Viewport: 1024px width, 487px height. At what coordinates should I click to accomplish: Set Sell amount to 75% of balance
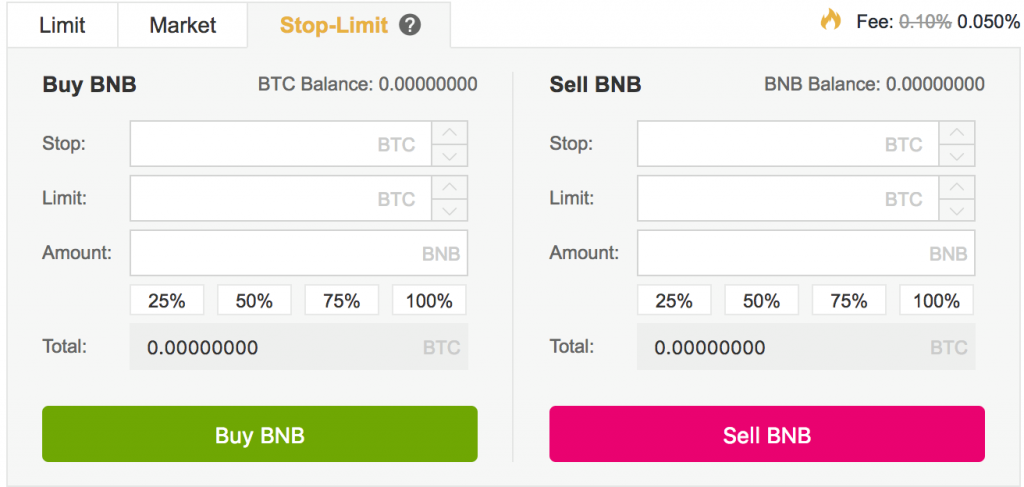click(848, 300)
